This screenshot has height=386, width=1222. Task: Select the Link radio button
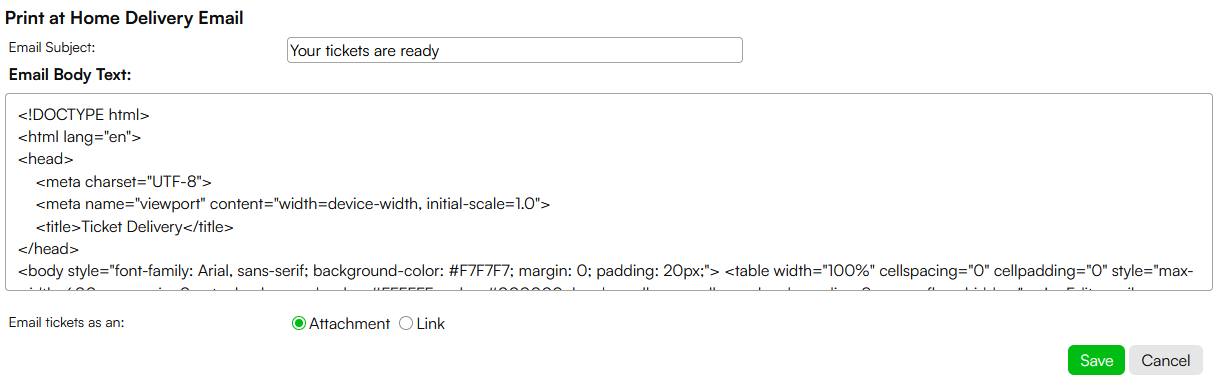[406, 324]
